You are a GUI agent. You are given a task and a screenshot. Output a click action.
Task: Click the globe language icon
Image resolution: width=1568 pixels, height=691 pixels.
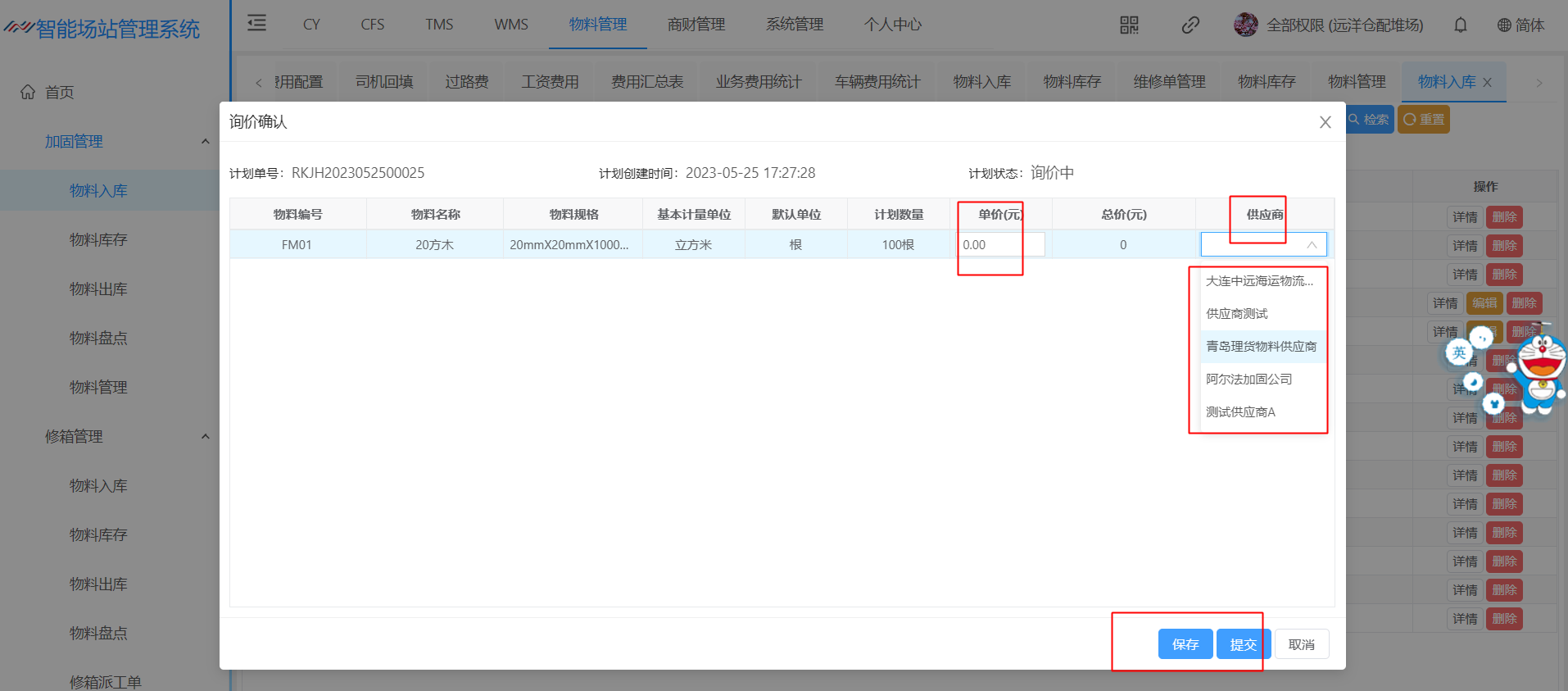click(x=1504, y=25)
